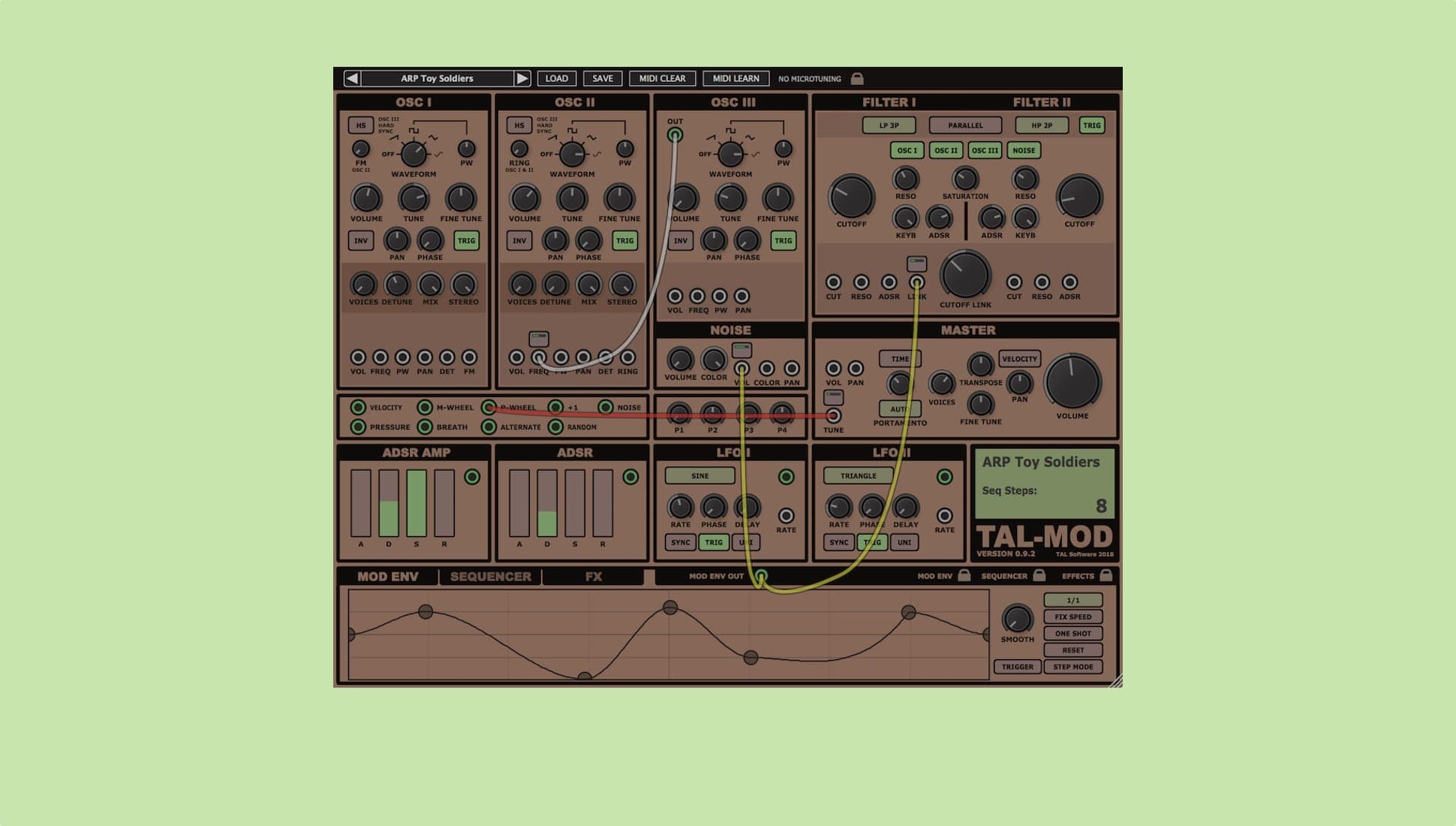Viewport: 1456px width, 826px height.
Task: Click the STEP MODE button
Action: click(1073, 667)
